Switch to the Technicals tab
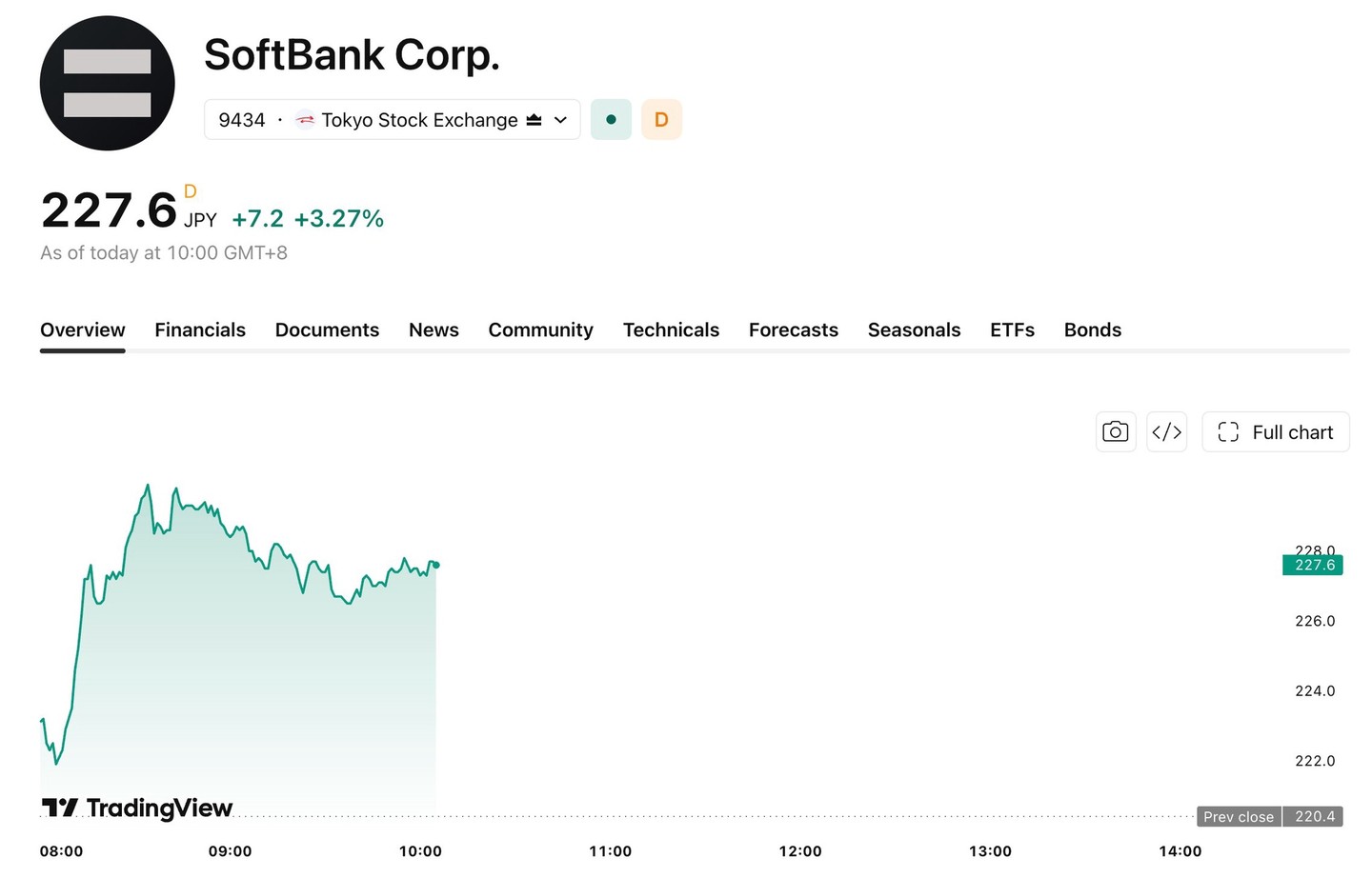This screenshot has width=1372, height=878. (x=671, y=329)
